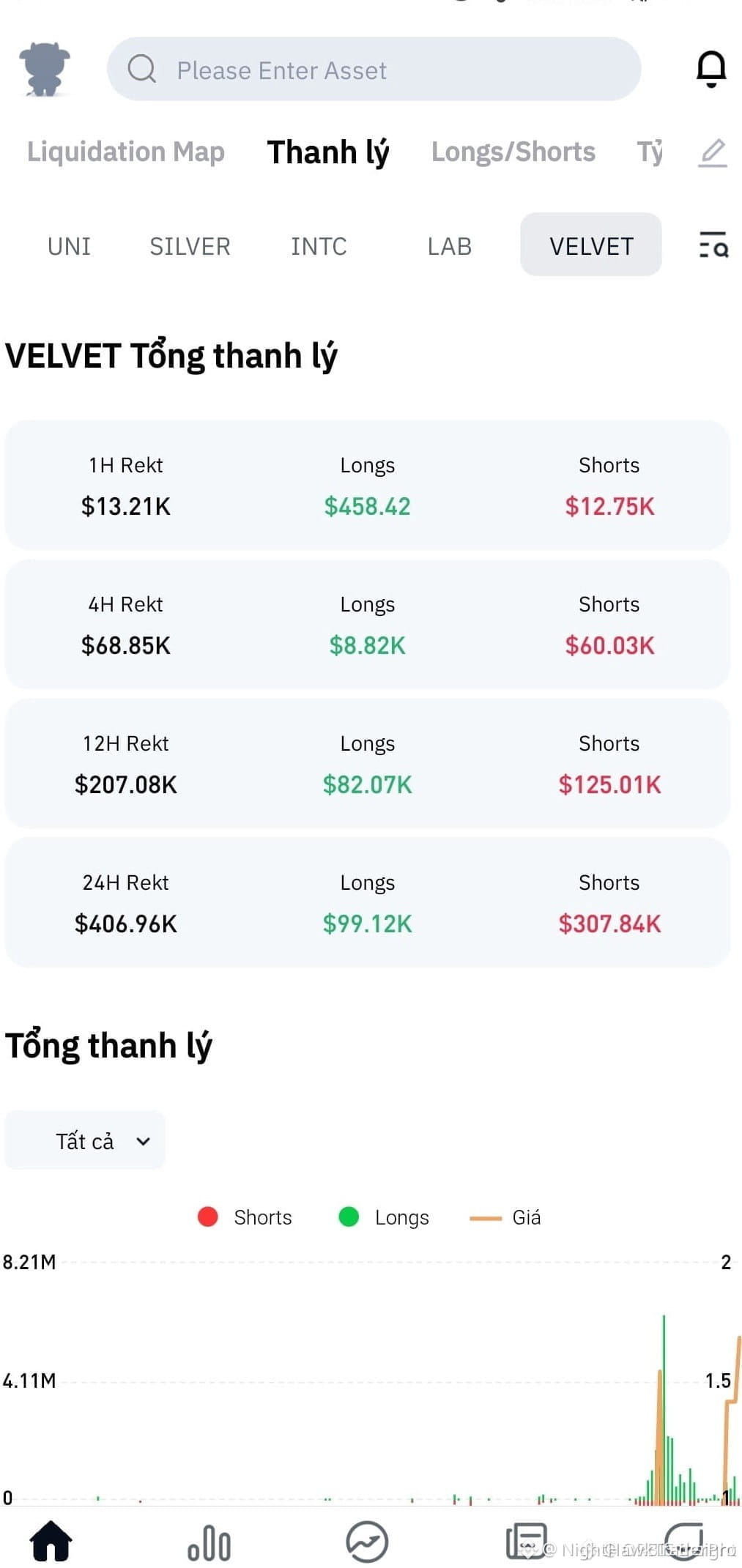742x1568 pixels.
Task: Select the SILVER asset chip
Action: pos(190,246)
